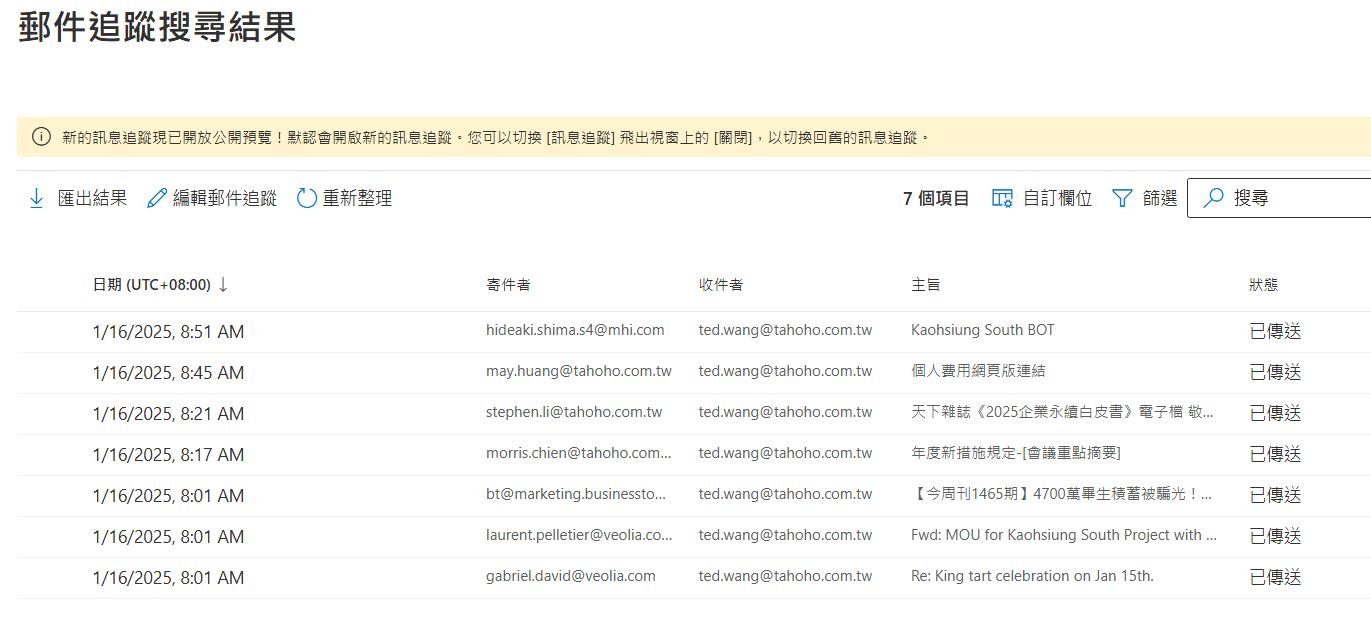Open the Kaohsiung South BOT message row

point(982,330)
